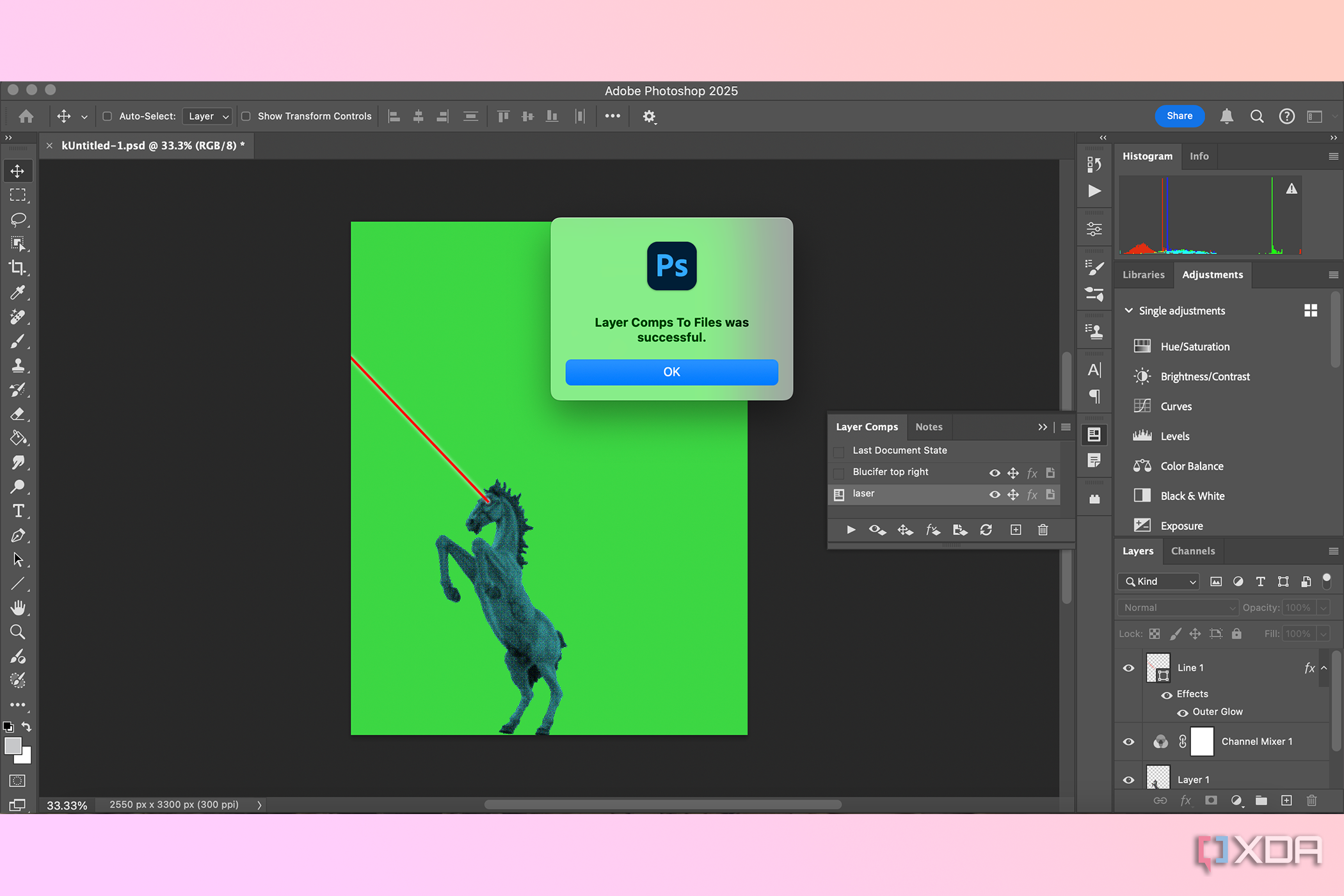Viewport: 1344px width, 896px height.
Task: Enable Show Transform Controls checkbox
Action: tap(246, 116)
